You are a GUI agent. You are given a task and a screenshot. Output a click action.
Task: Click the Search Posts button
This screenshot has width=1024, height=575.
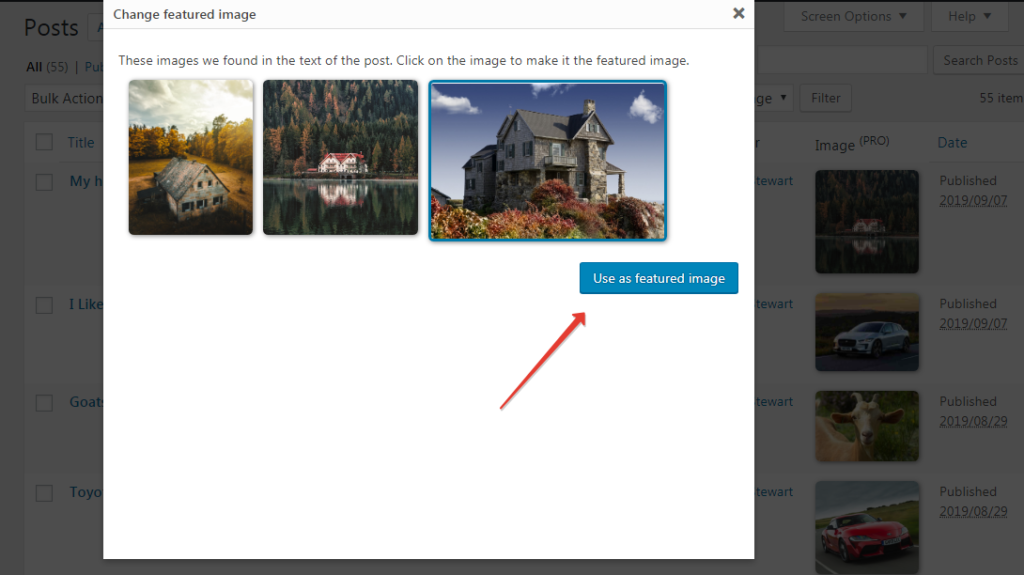pyautogui.click(x=980, y=60)
